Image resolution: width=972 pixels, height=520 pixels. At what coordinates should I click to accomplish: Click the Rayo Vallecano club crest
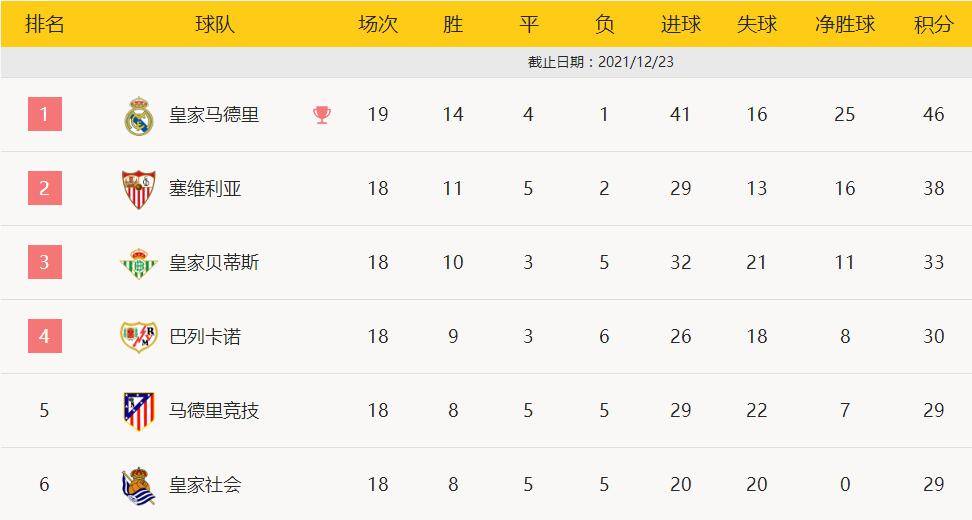139,337
